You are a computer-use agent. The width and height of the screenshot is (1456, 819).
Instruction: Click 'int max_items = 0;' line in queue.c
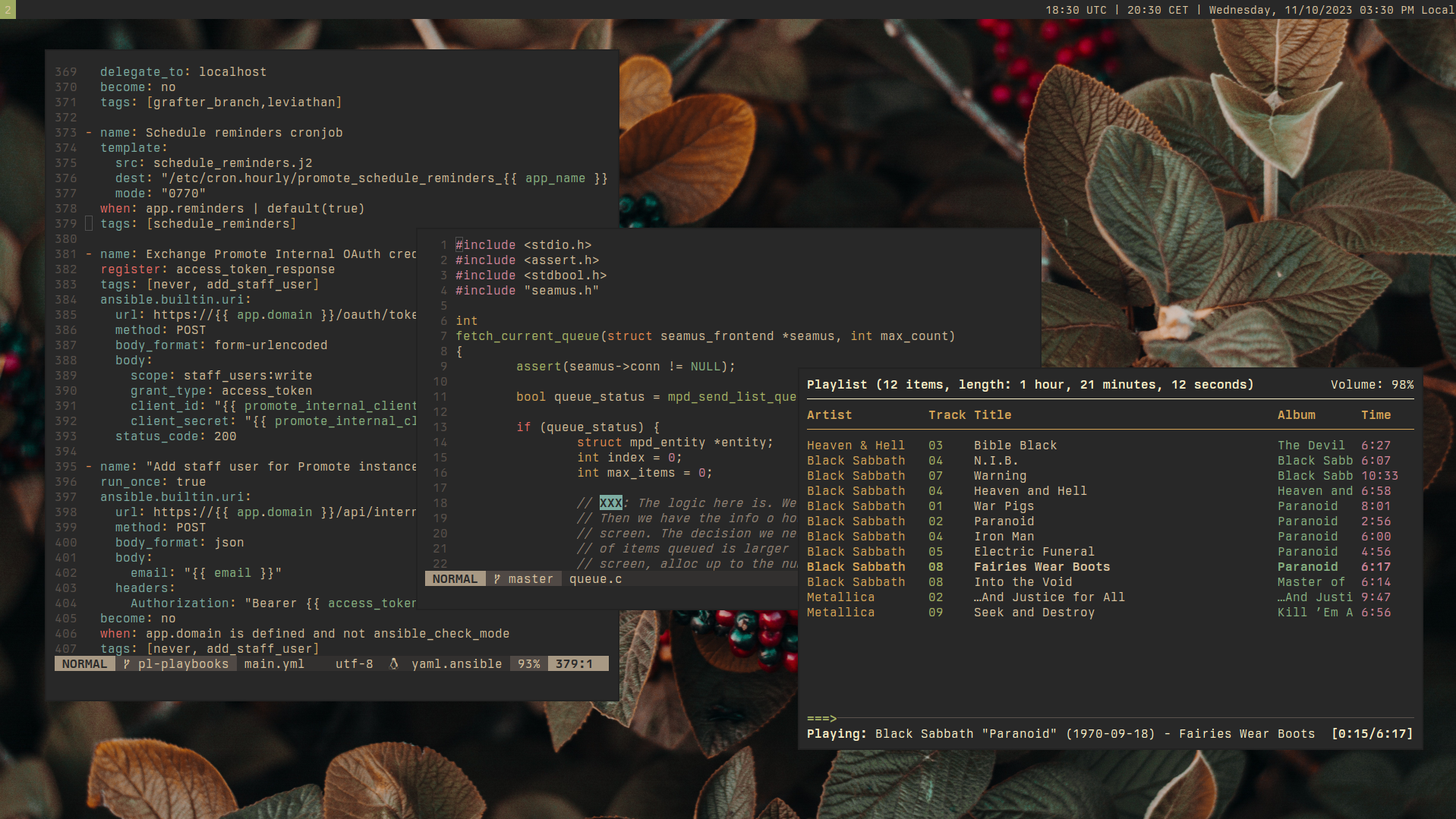644,473
